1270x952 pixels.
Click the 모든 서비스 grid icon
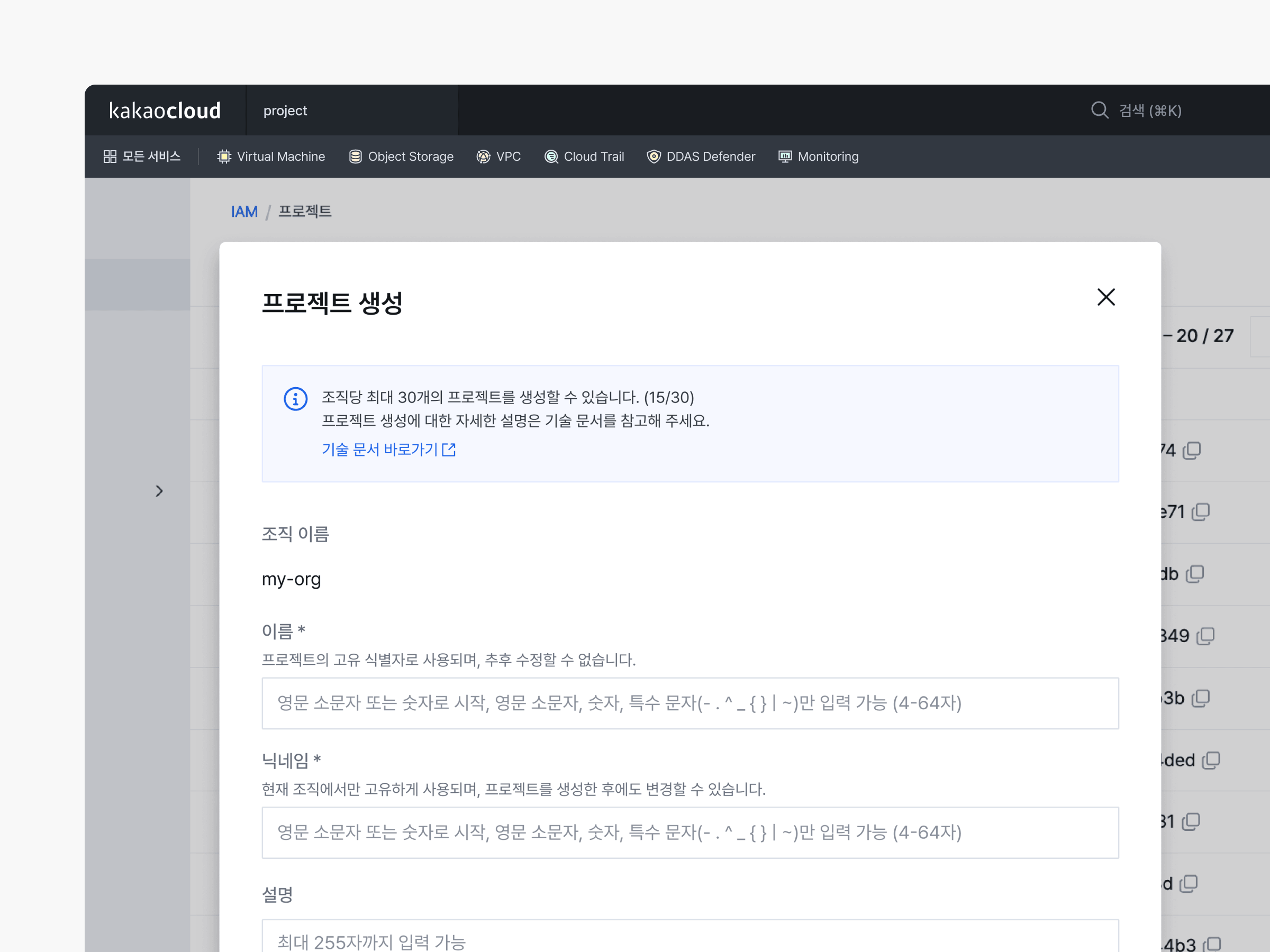point(110,156)
